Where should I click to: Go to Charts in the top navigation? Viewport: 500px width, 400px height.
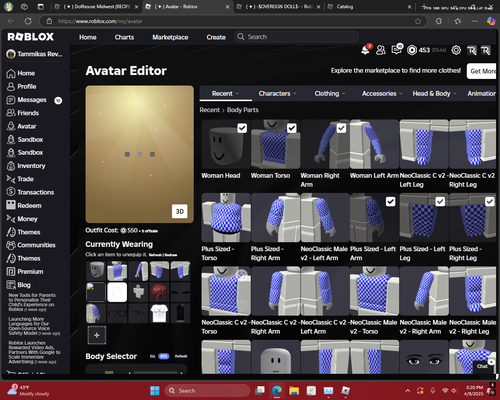pos(124,37)
